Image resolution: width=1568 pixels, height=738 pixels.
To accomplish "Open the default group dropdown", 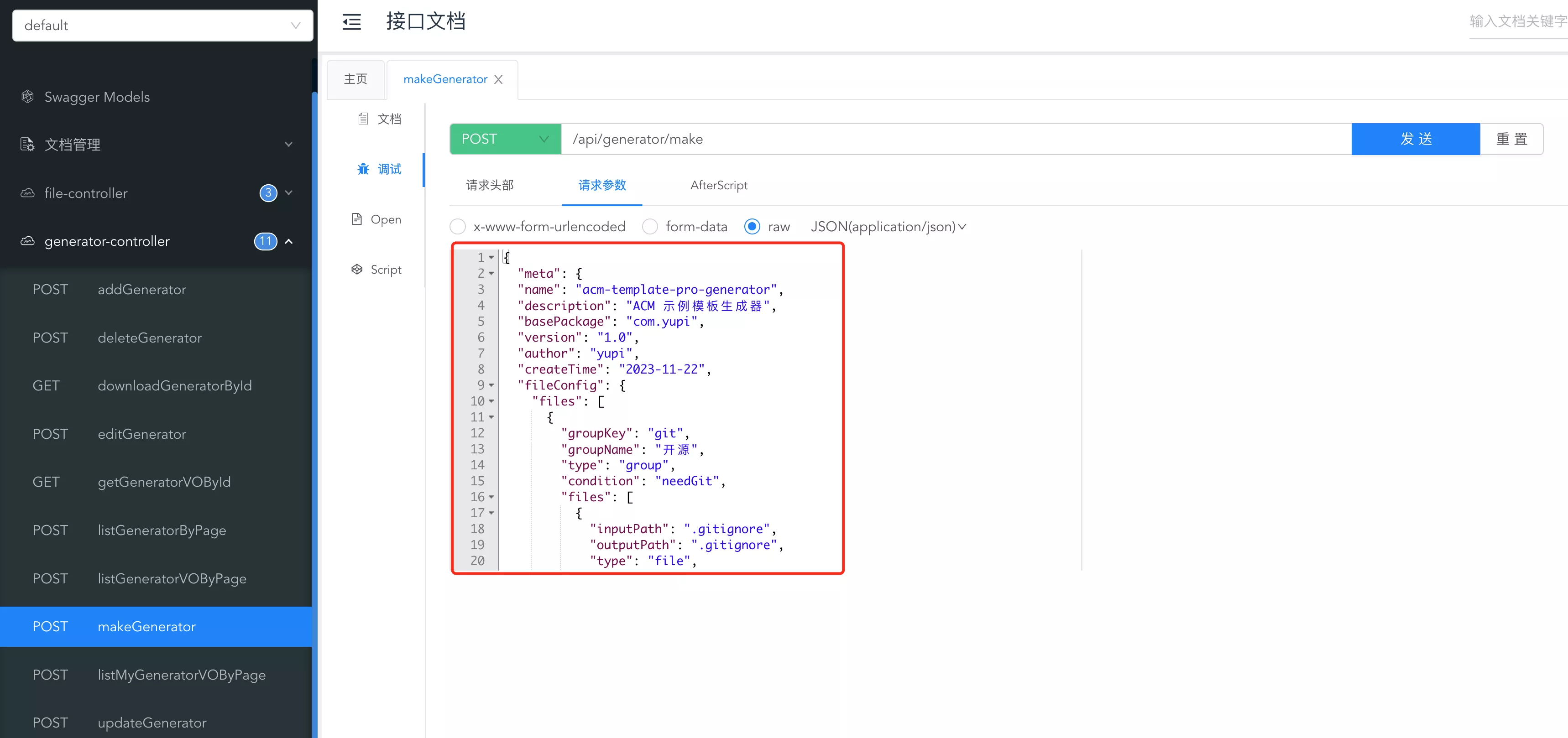I will tap(162, 26).
